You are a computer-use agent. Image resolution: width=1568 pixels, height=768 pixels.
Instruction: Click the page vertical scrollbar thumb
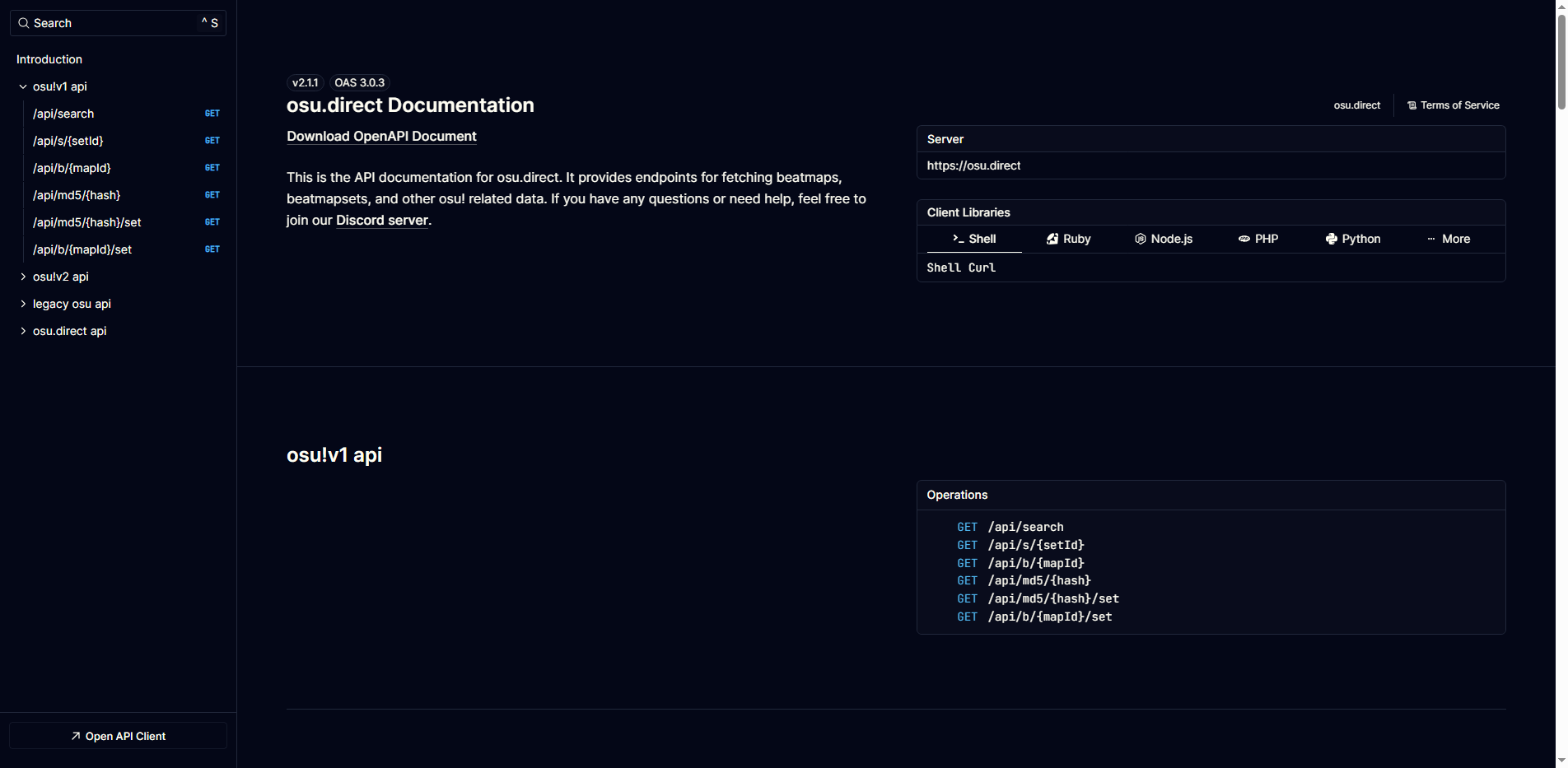click(x=1561, y=62)
